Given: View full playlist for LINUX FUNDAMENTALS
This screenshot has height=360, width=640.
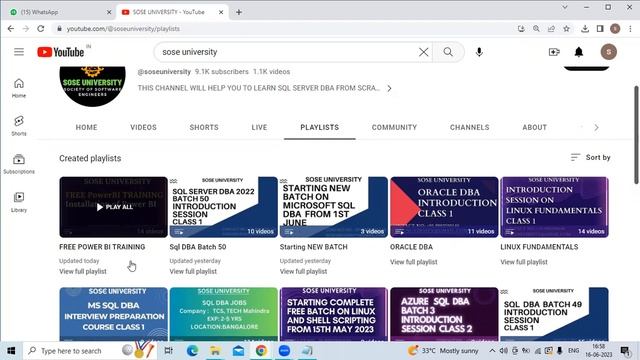Looking at the screenshot, I should click(524, 262).
